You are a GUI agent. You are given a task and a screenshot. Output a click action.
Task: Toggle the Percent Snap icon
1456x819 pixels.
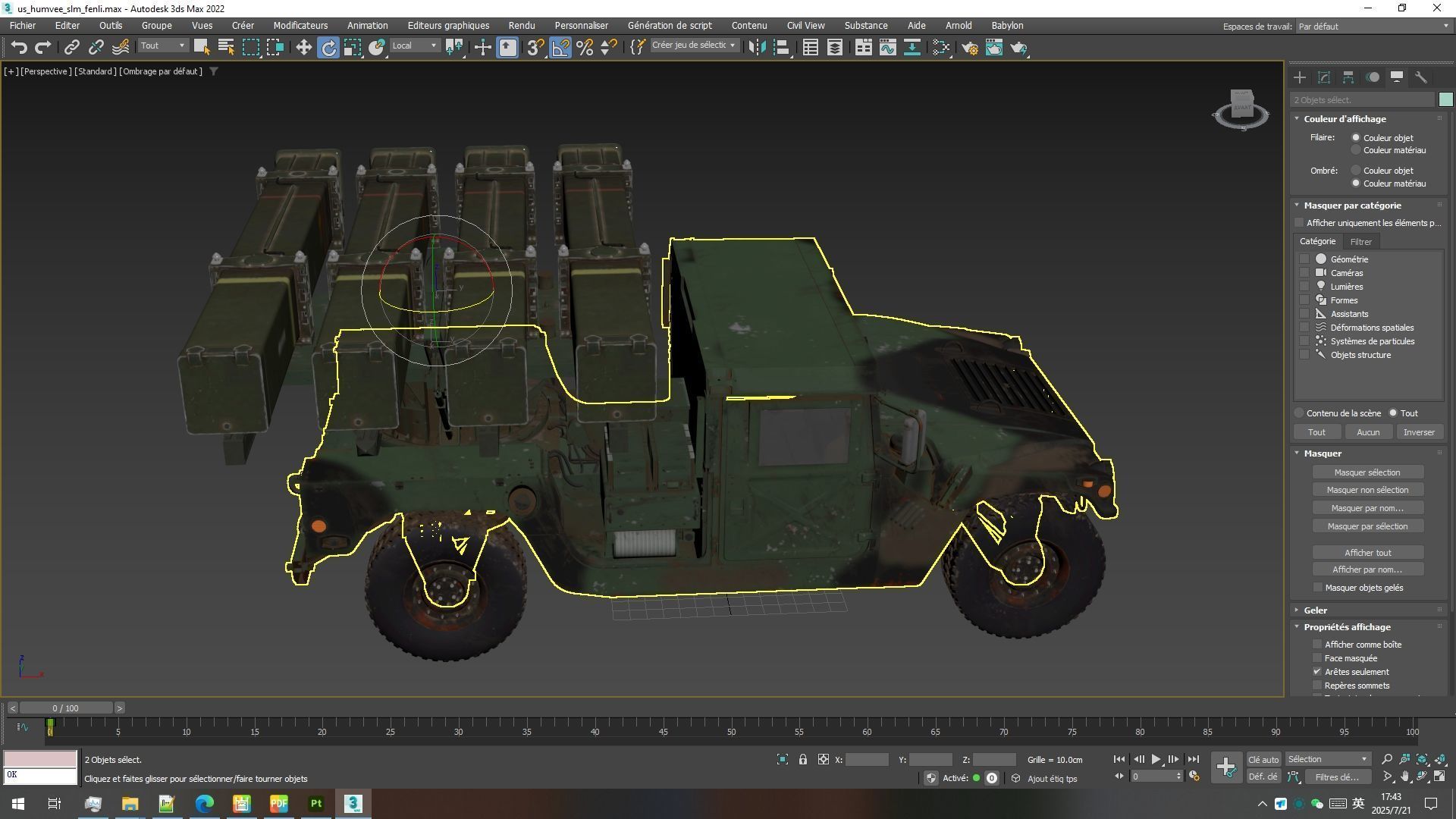click(x=585, y=47)
